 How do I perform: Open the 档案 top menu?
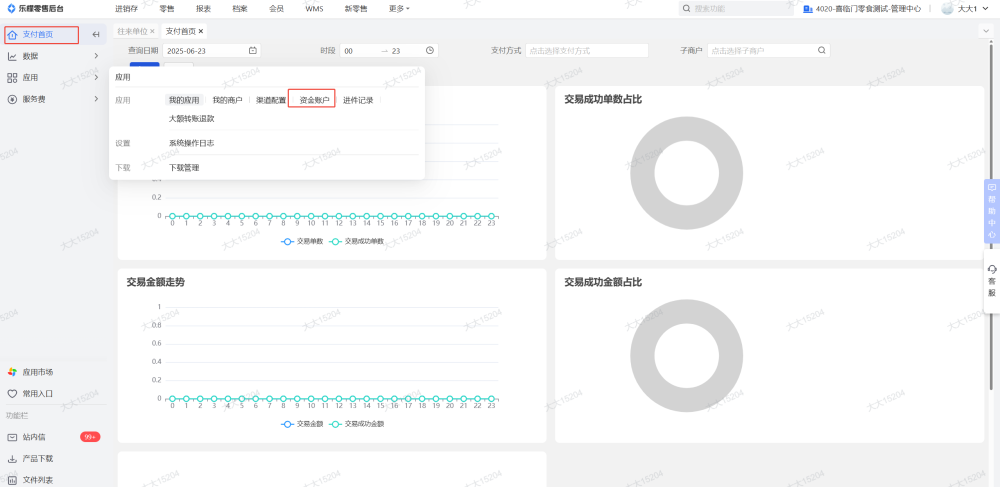point(240,9)
